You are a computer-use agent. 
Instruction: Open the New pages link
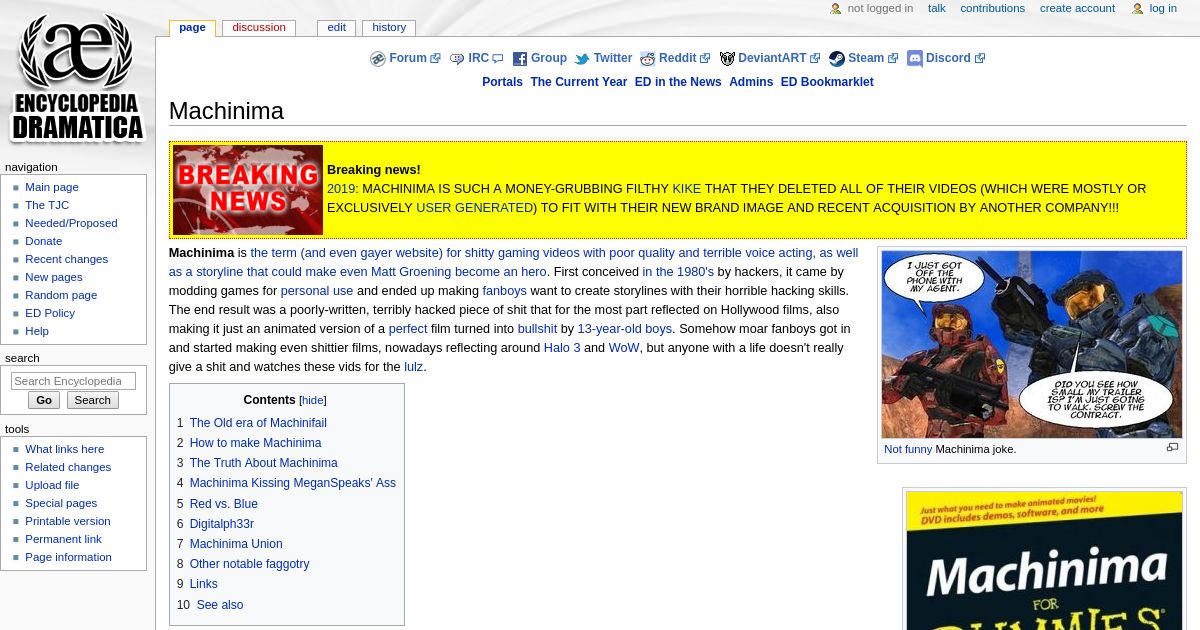click(x=54, y=277)
